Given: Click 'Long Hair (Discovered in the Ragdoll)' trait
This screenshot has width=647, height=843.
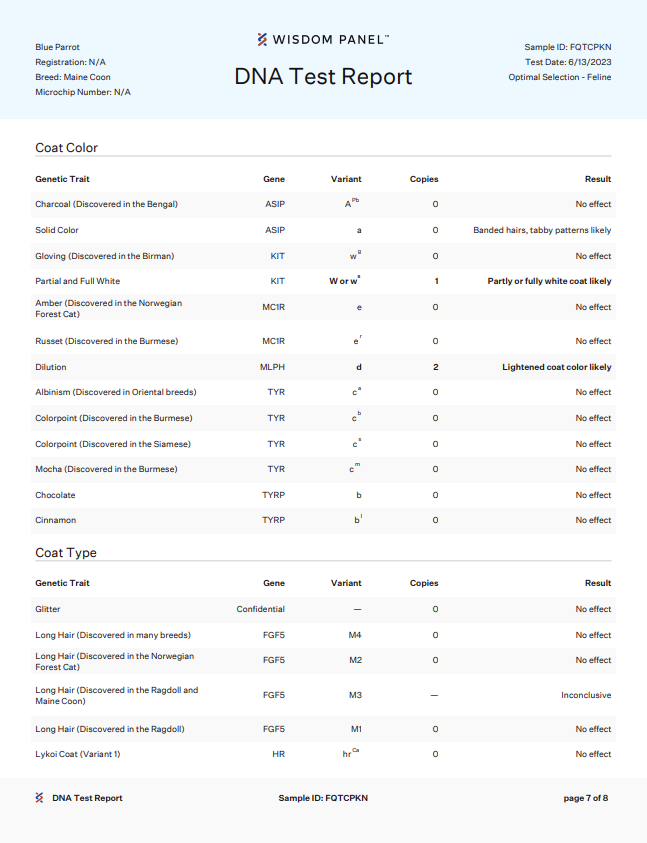Looking at the screenshot, I should pos(110,729).
